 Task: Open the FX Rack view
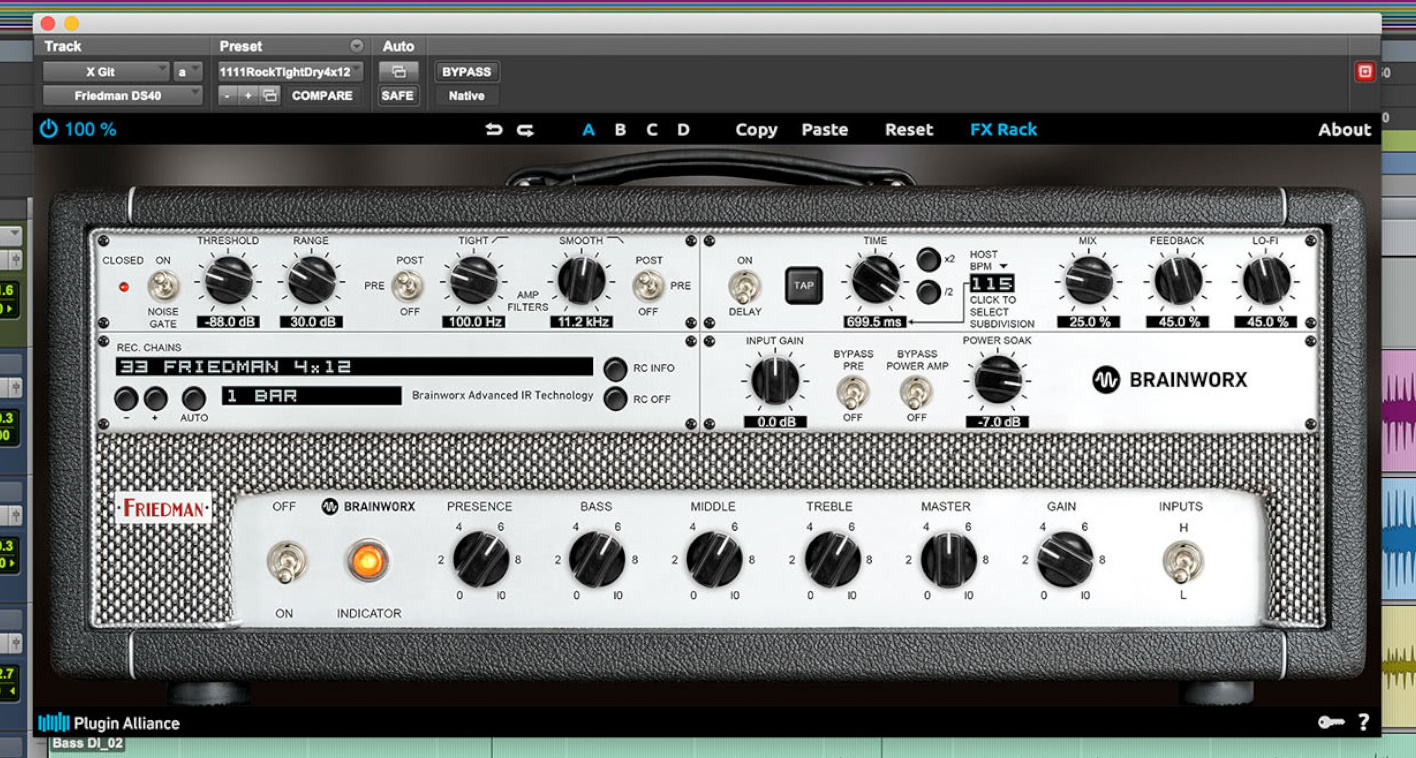(x=1003, y=130)
